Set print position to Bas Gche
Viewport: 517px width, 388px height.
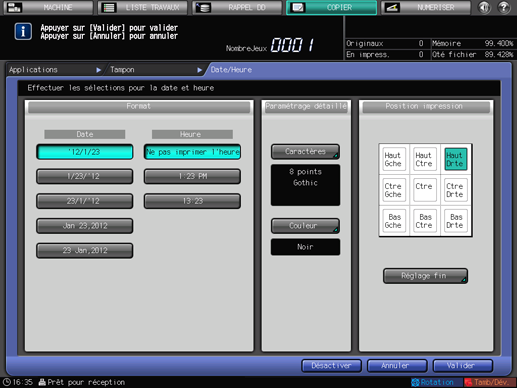pos(394,221)
